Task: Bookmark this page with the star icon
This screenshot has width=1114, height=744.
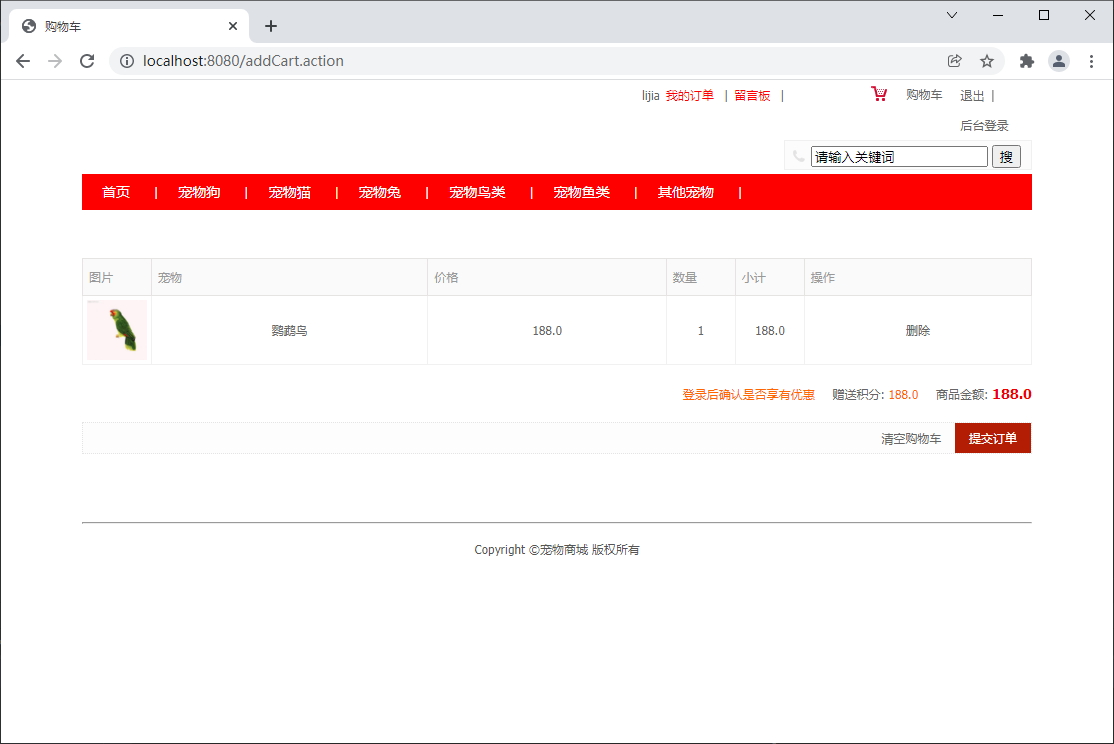Action: 987,61
